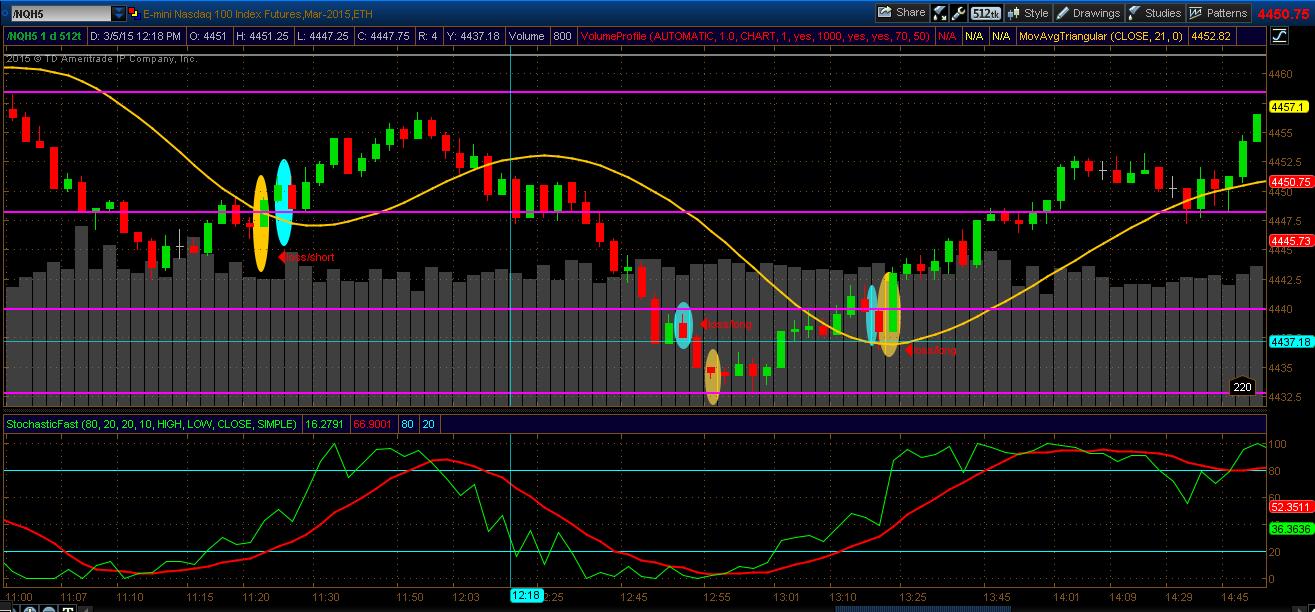
Task: Click the StochasticFast value 68.9001
Action: [x=372, y=424]
